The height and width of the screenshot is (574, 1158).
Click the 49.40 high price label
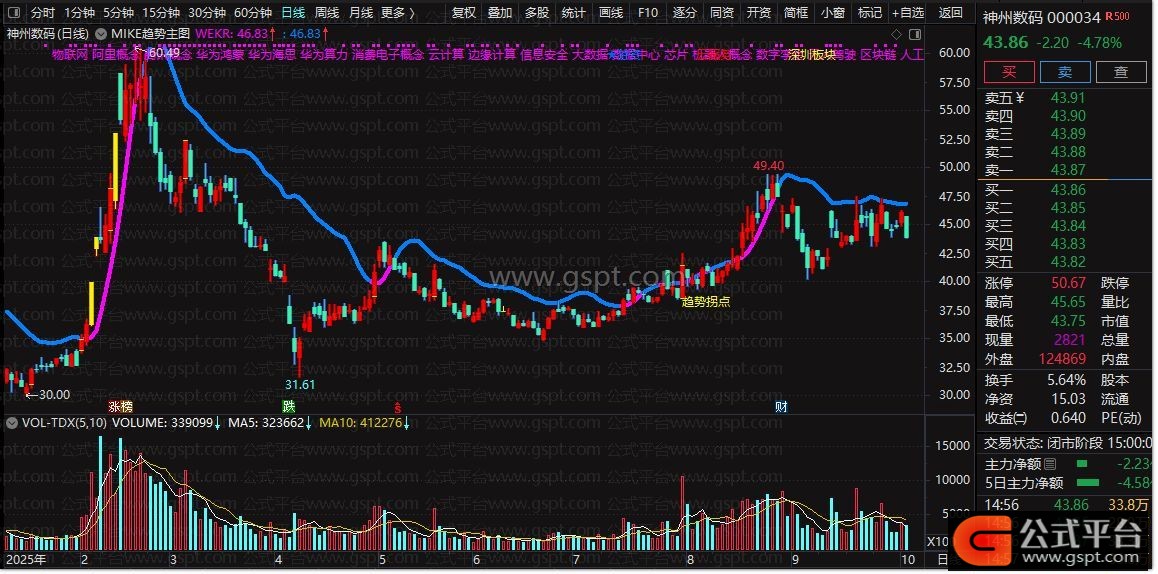tap(768, 165)
